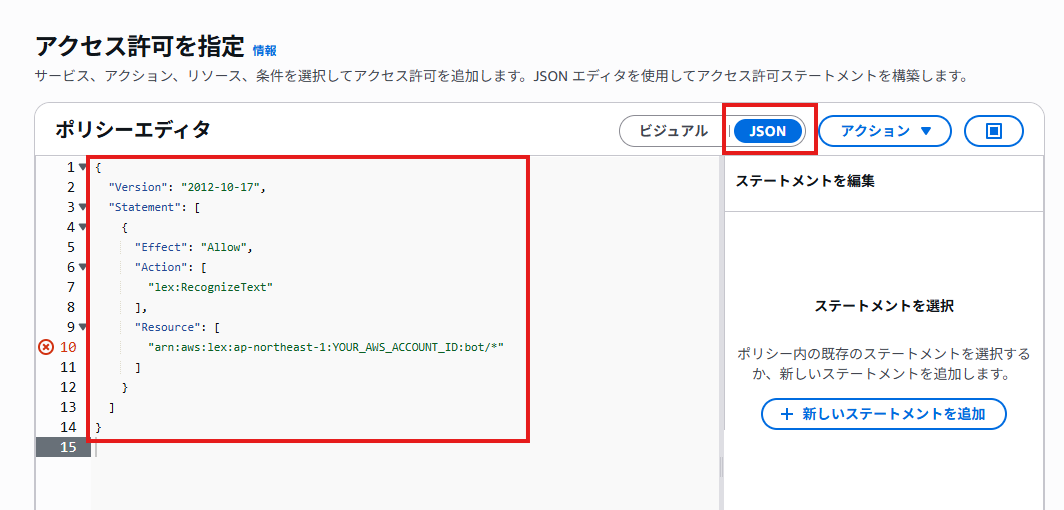1064x510 pixels.
Task: Click line number 14 in the gutter
Action: (68, 427)
